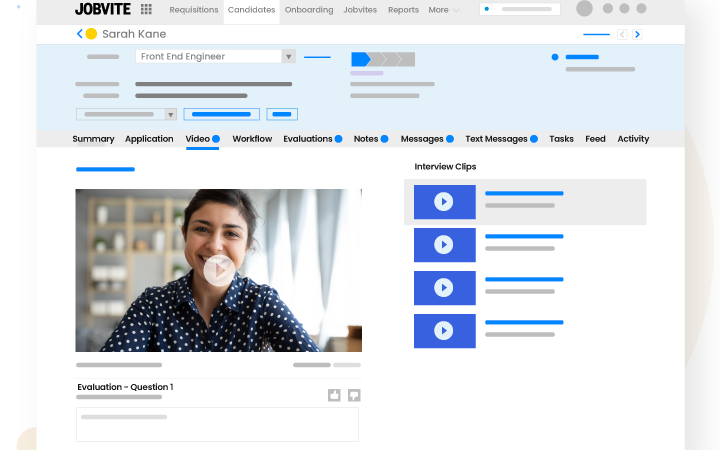Go back using the arrow beside Sarah Kane
720x450 pixels.
click(x=79, y=34)
